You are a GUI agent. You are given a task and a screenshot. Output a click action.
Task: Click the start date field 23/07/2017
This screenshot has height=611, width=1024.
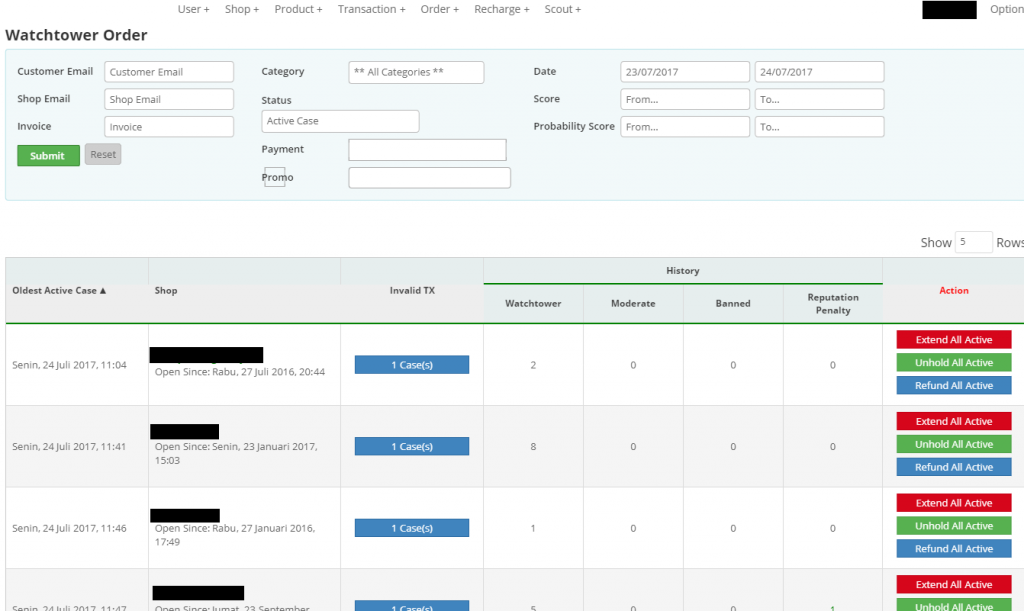point(684,72)
